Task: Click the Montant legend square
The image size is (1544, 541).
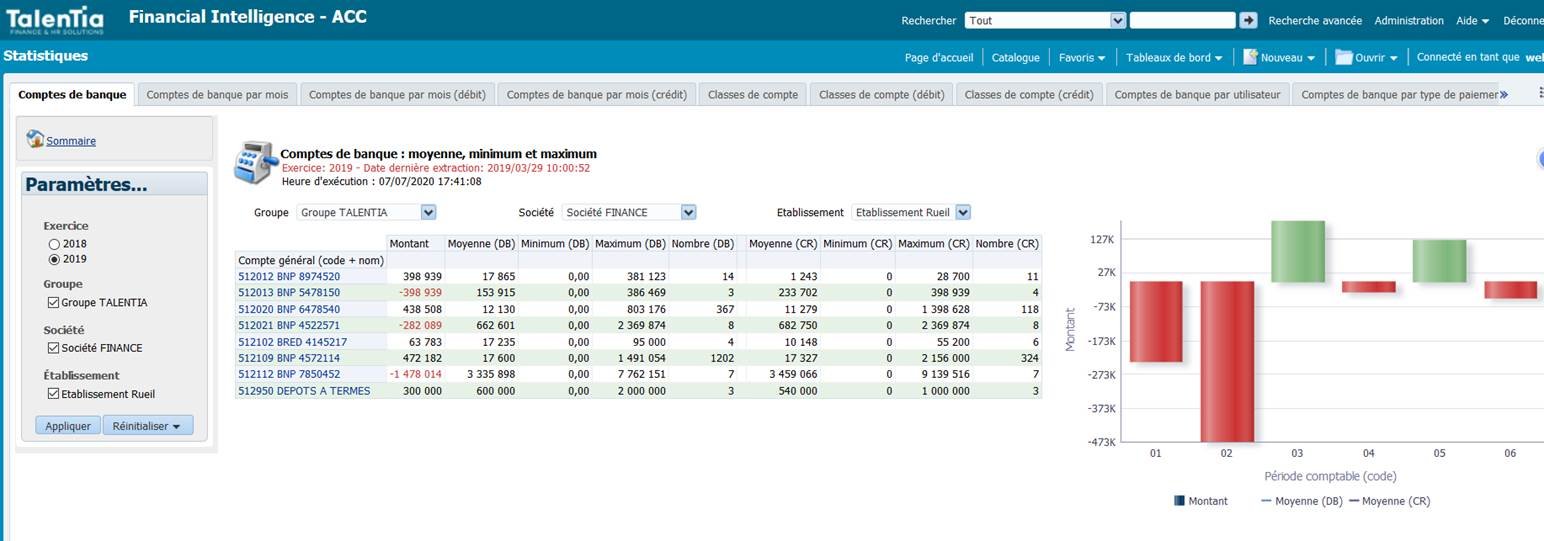Action: tap(1179, 501)
